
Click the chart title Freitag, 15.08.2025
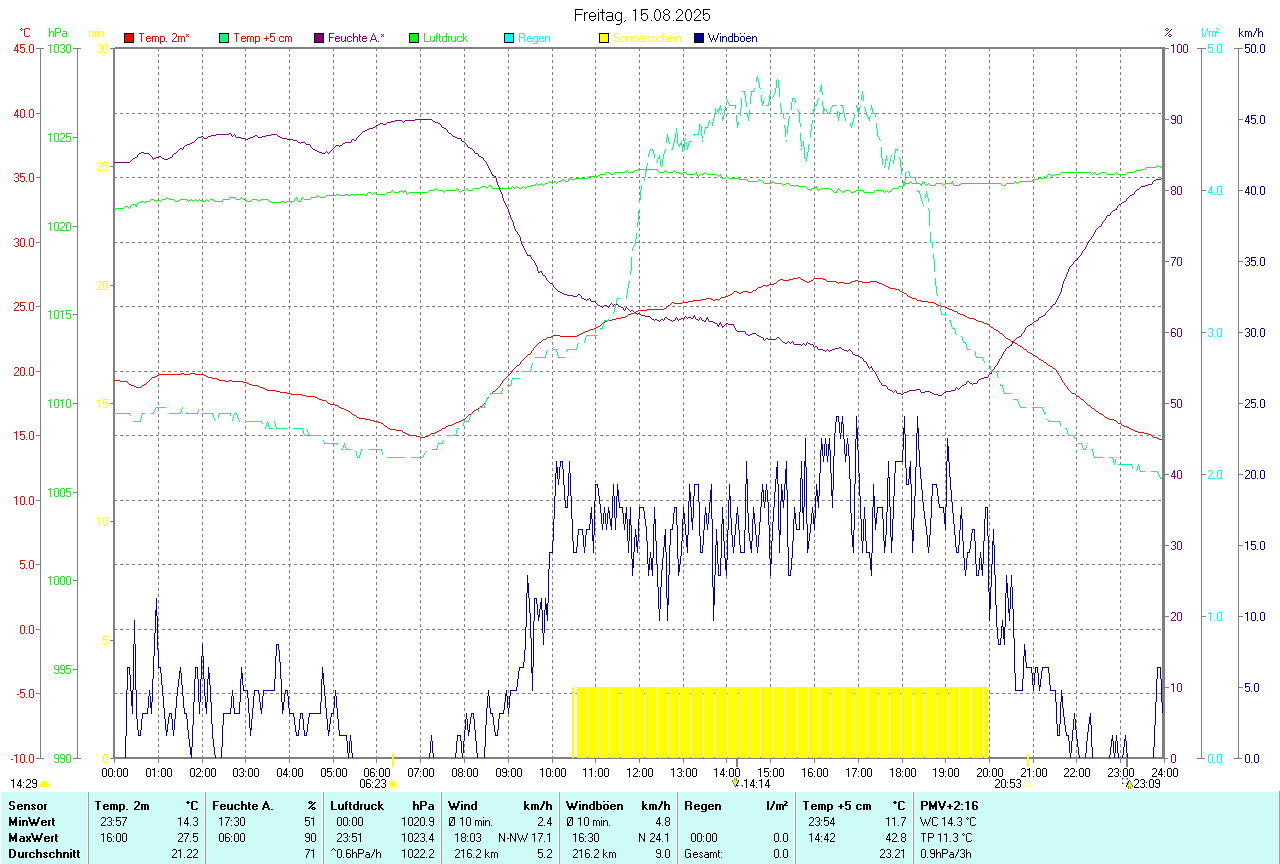[642, 15]
